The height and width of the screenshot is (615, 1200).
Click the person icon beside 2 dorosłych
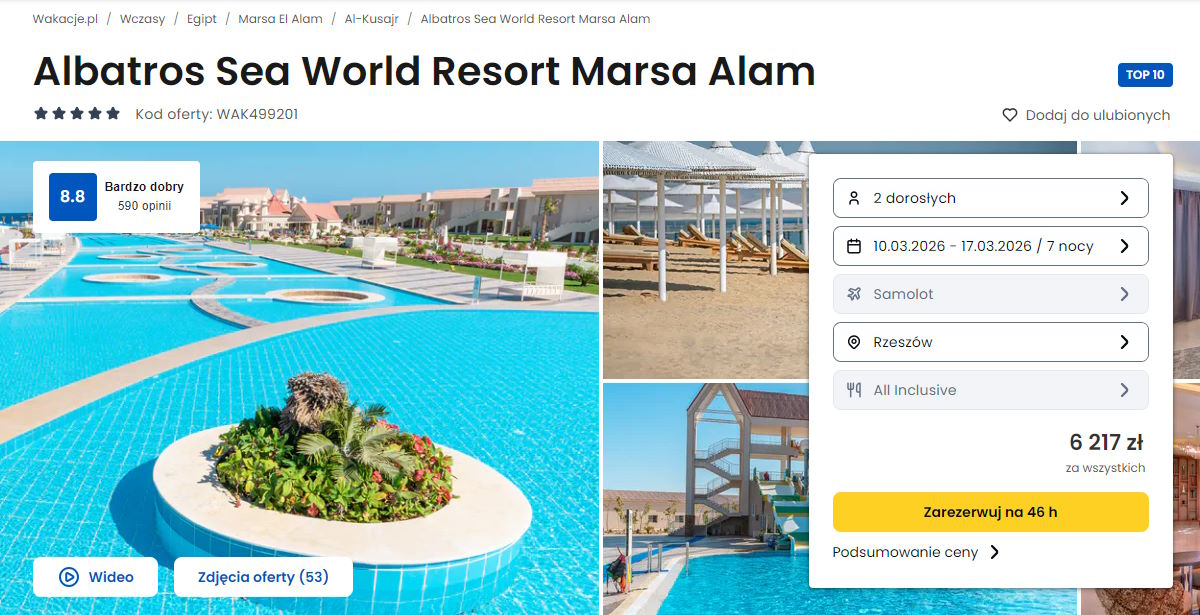853,198
